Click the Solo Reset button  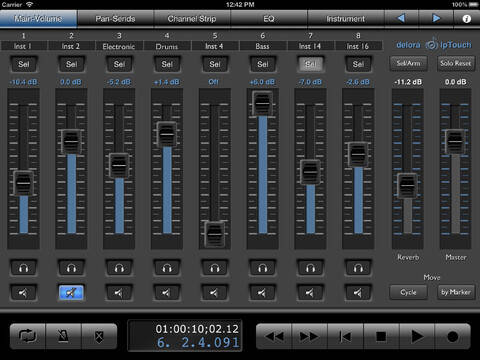[456, 63]
